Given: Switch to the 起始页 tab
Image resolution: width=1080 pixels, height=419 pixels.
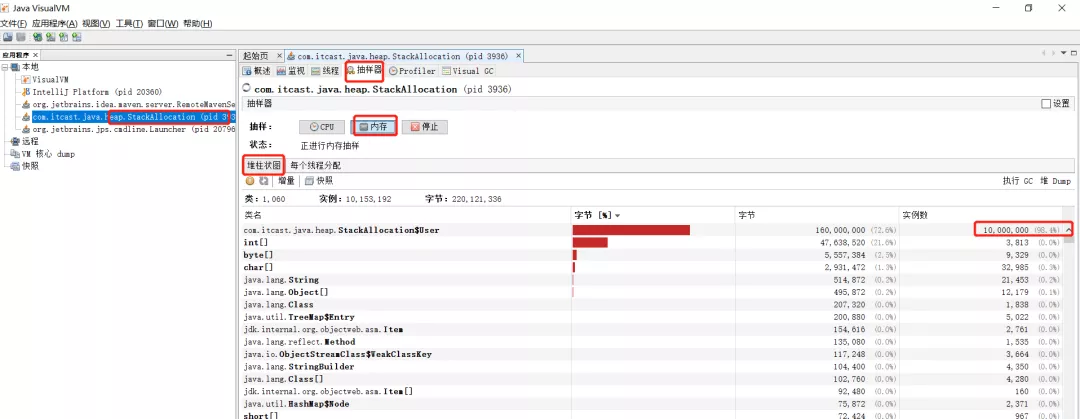Looking at the screenshot, I should pos(256,55).
